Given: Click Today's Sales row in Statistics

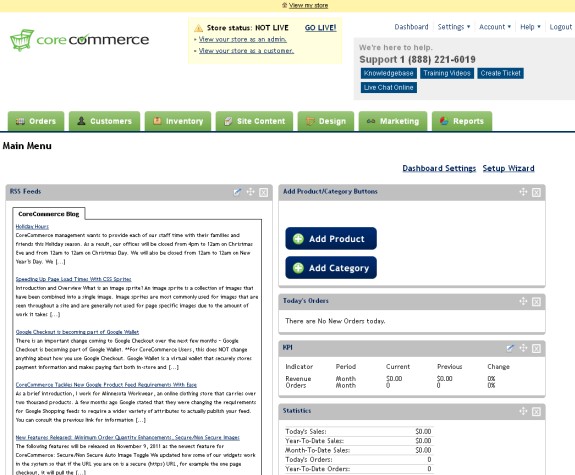Looking at the screenshot, I should tap(358, 432).
